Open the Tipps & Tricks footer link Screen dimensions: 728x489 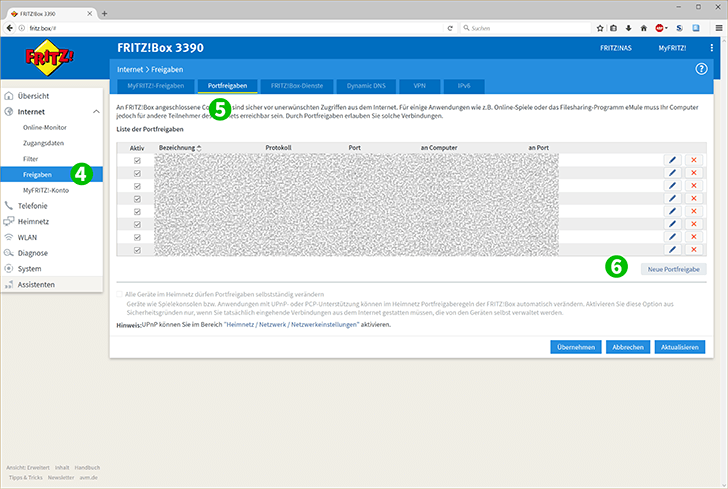(x=25, y=477)
